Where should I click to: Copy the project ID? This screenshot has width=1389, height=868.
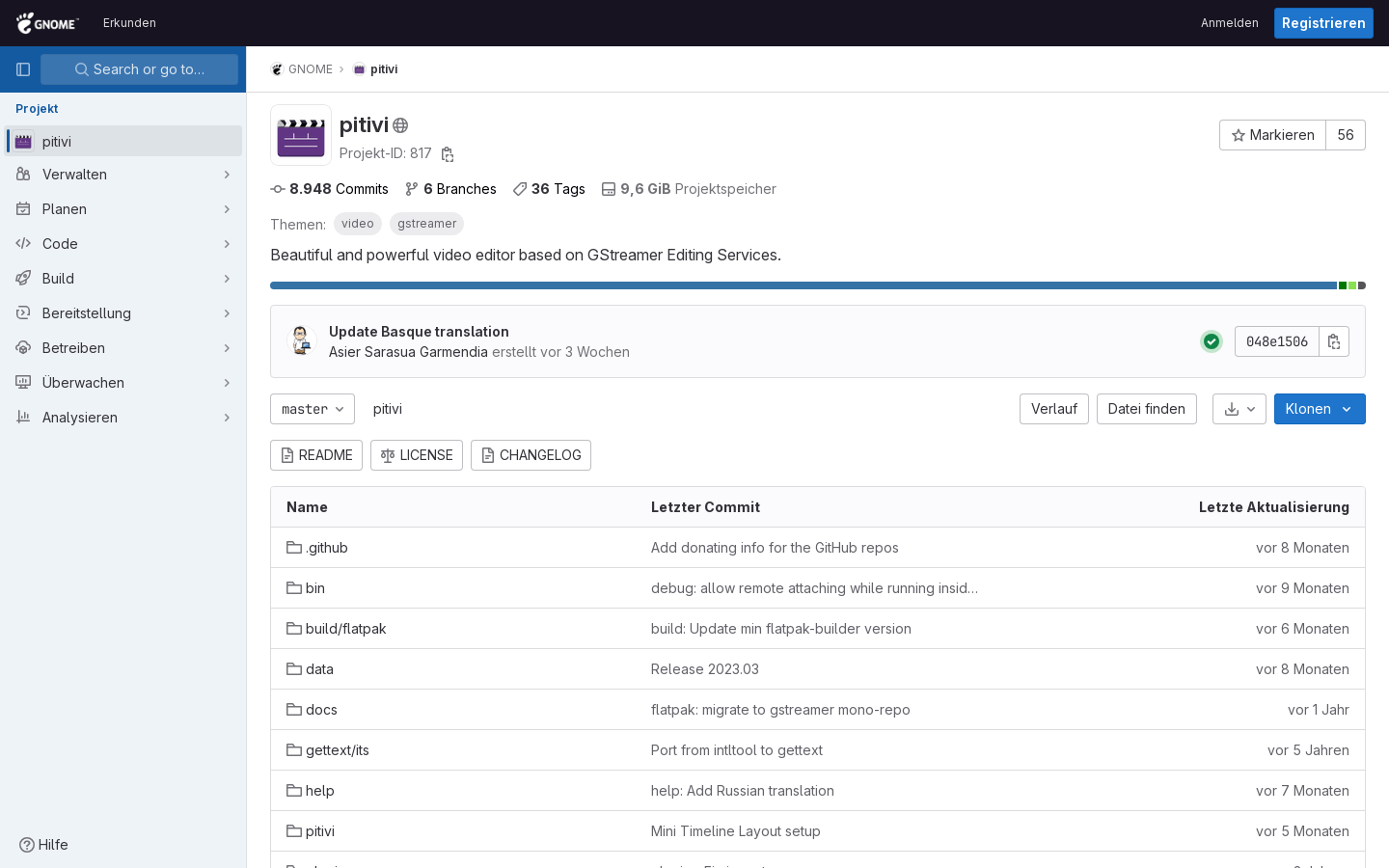pyautogui.click(x=448, y=154)
